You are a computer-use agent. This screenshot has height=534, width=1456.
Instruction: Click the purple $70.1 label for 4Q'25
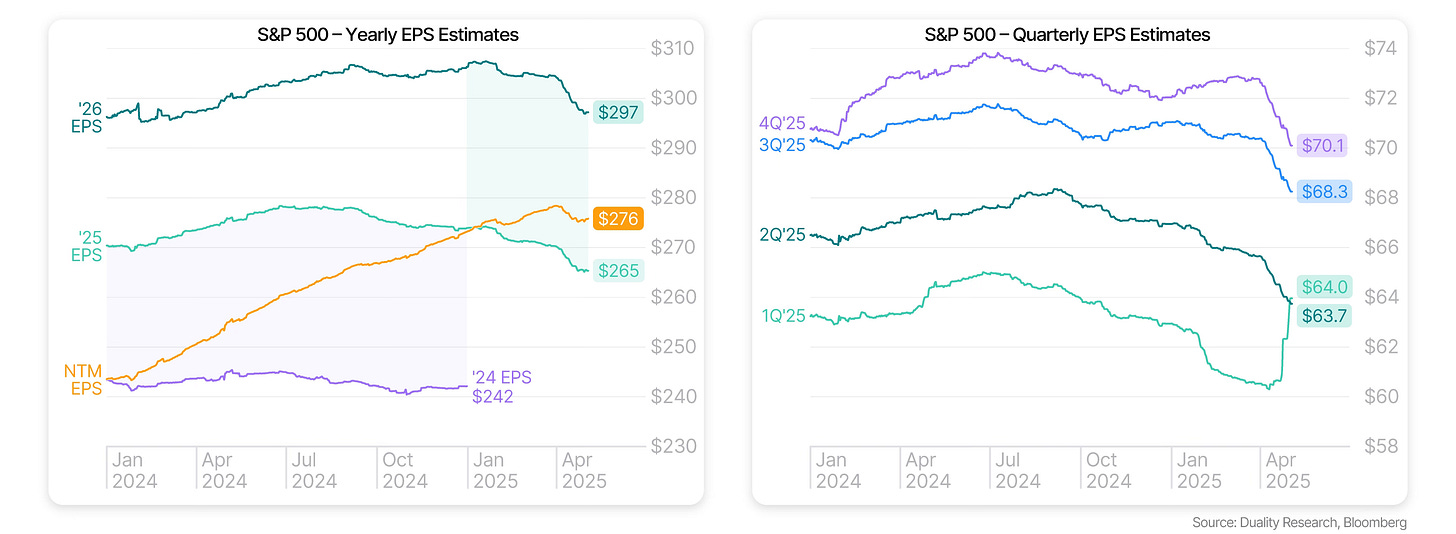pyautogui.click(x=1323, y=146)
